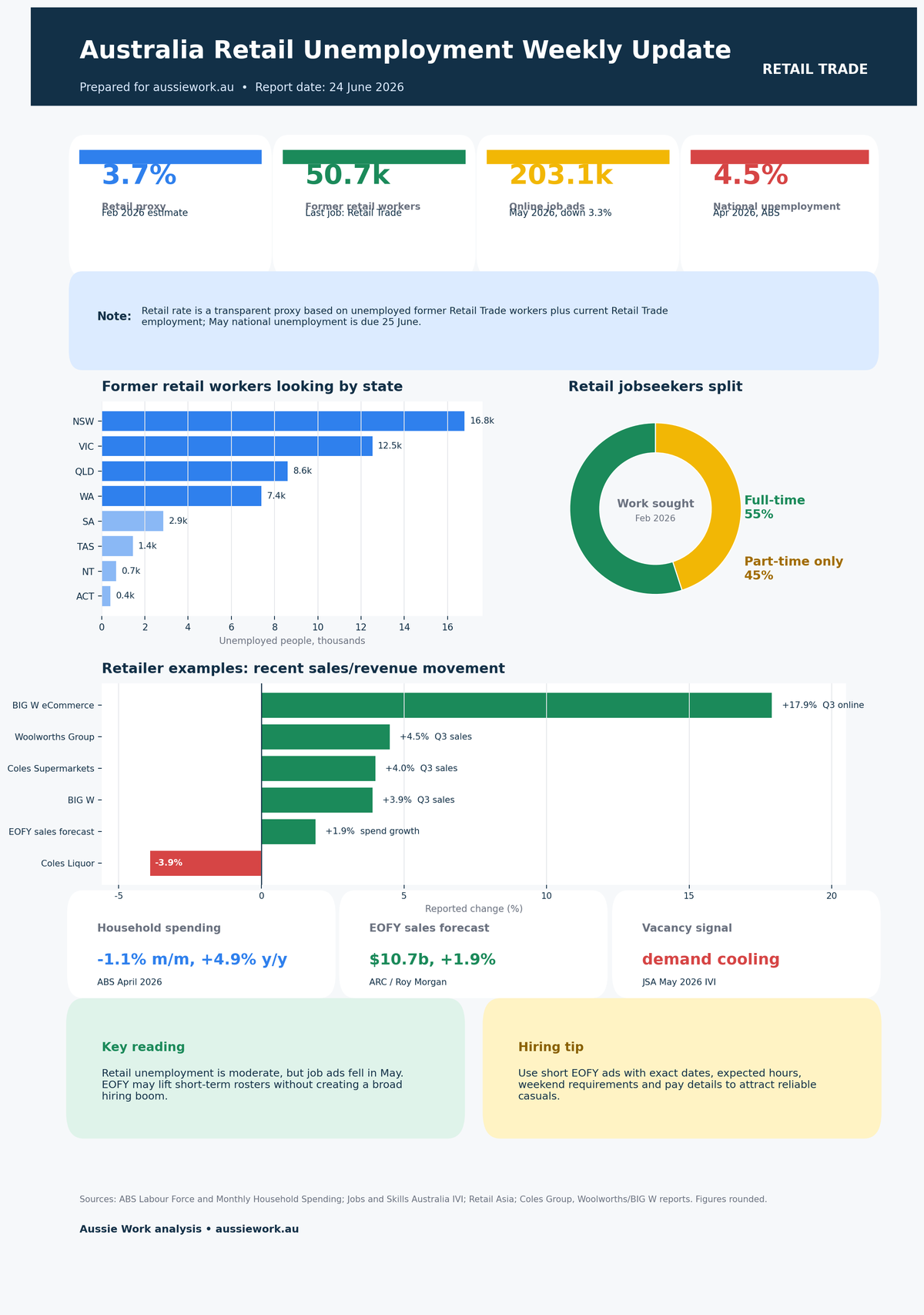Click the report date '24 June 2026' line

pyautogui.click(x=242, y=88)
